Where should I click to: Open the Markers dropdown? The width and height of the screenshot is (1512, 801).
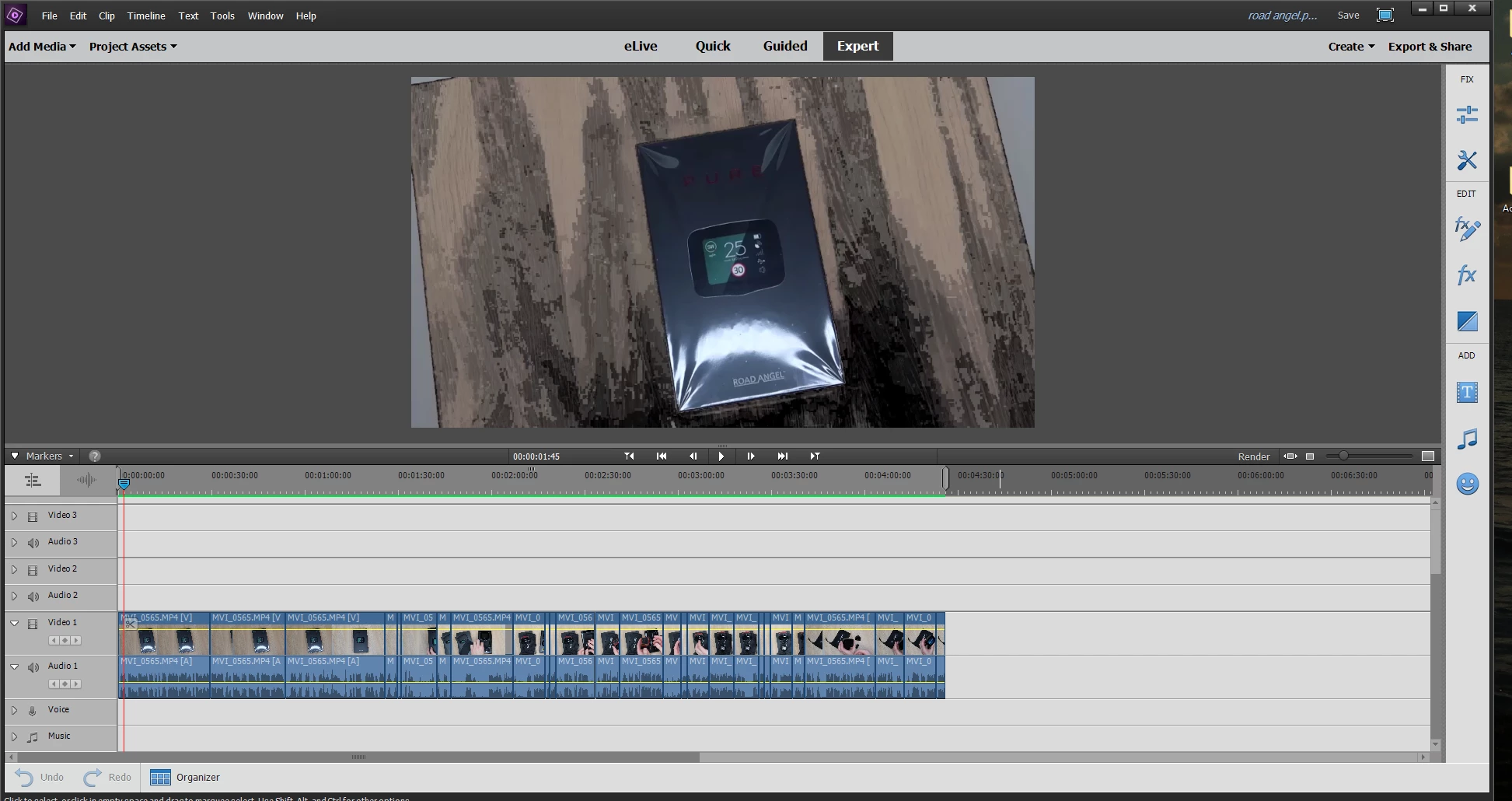point(50,456)
